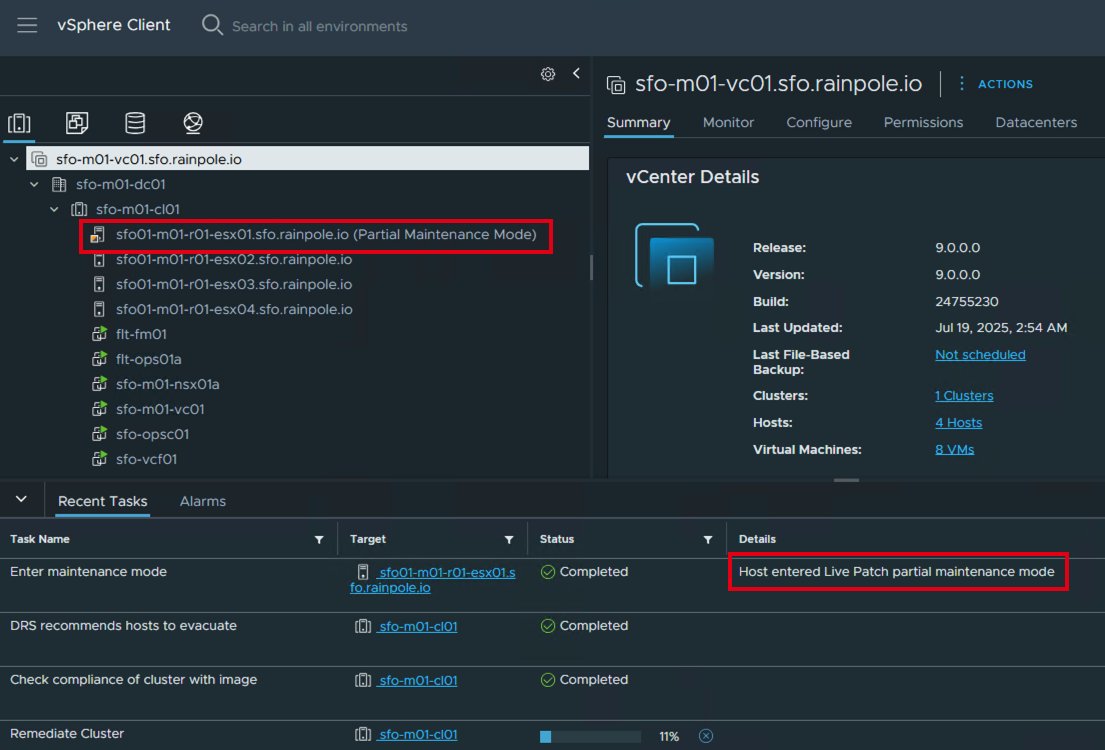
Task: Filter the Status column
Action: (708, 540)
